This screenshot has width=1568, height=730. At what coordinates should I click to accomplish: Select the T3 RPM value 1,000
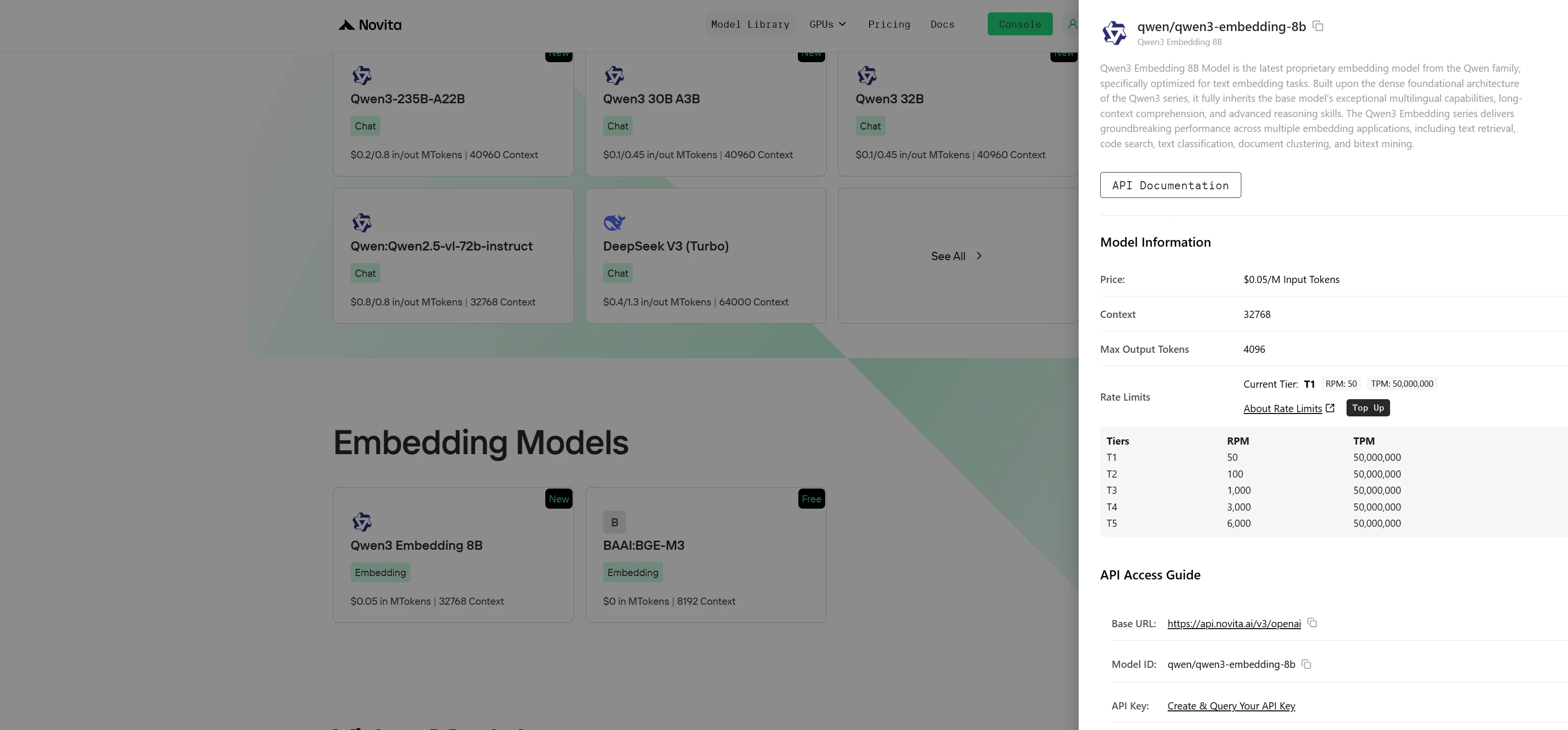(1239, 490)
